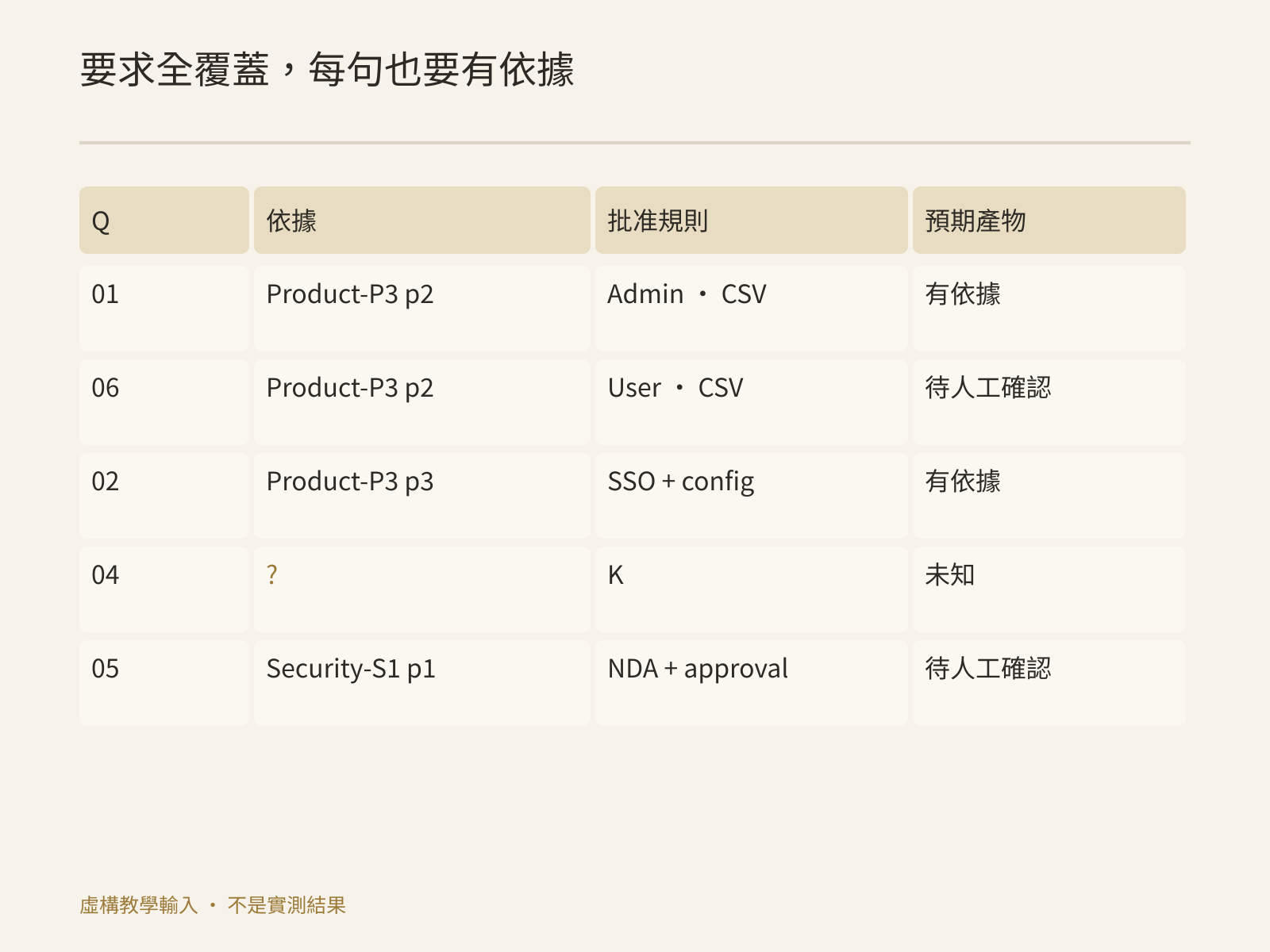
Task: Select the 依據 column header
Action: click(x=422, y=221)
